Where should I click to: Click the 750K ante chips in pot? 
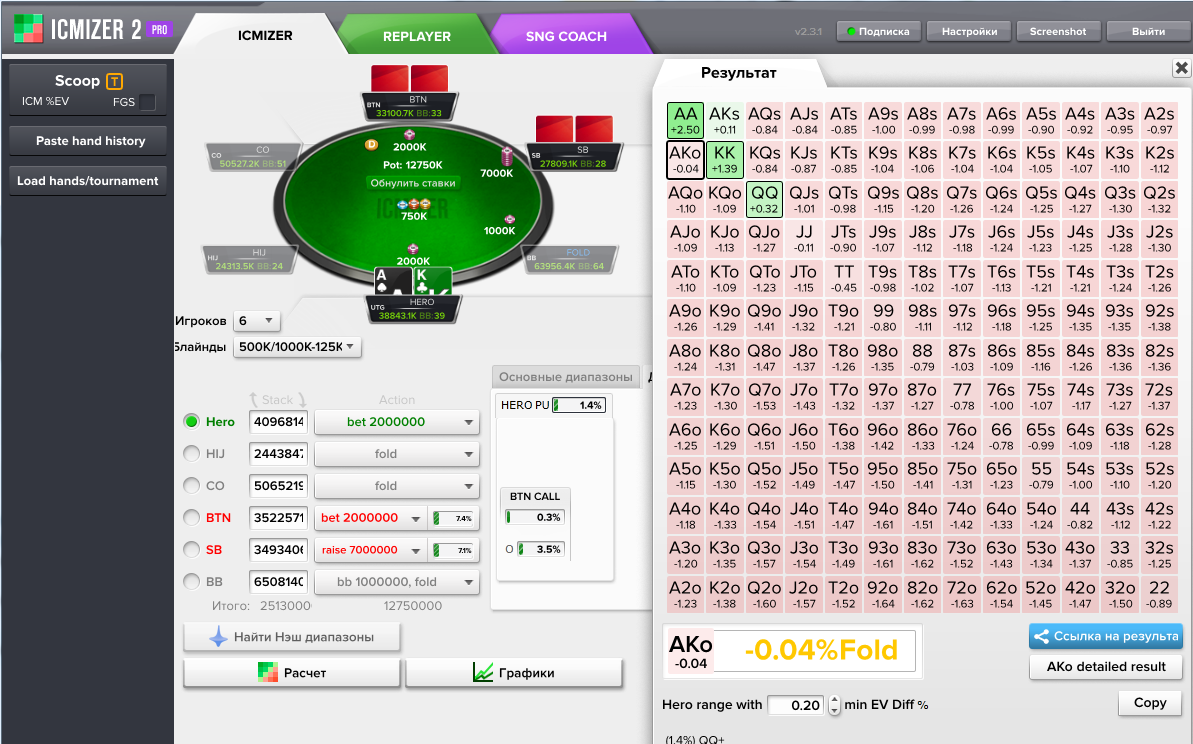(x=414, y=204)
